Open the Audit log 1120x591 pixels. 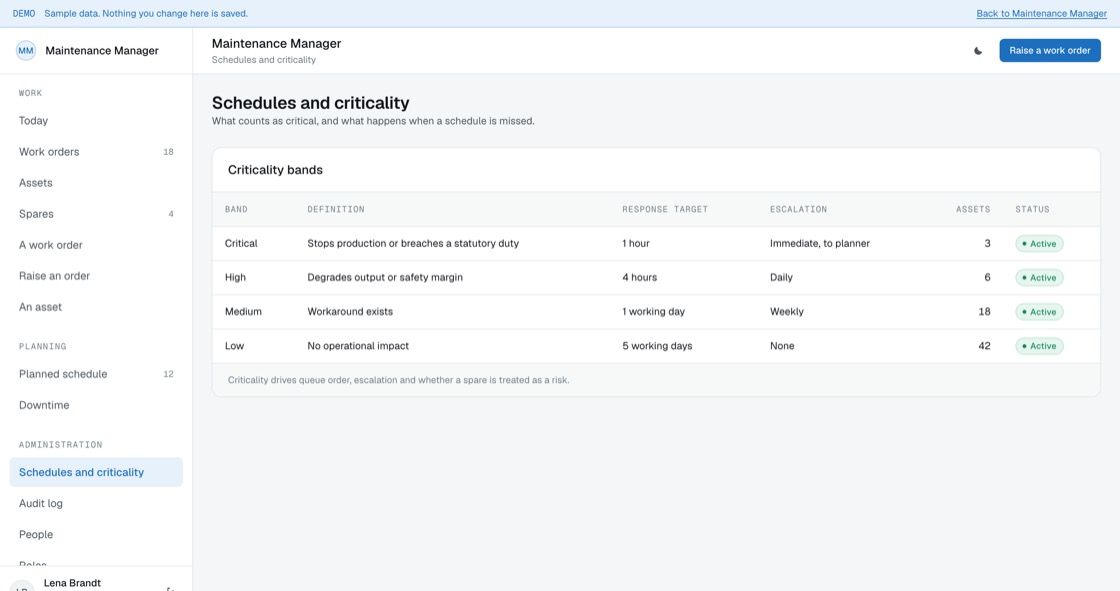[96, 504]
